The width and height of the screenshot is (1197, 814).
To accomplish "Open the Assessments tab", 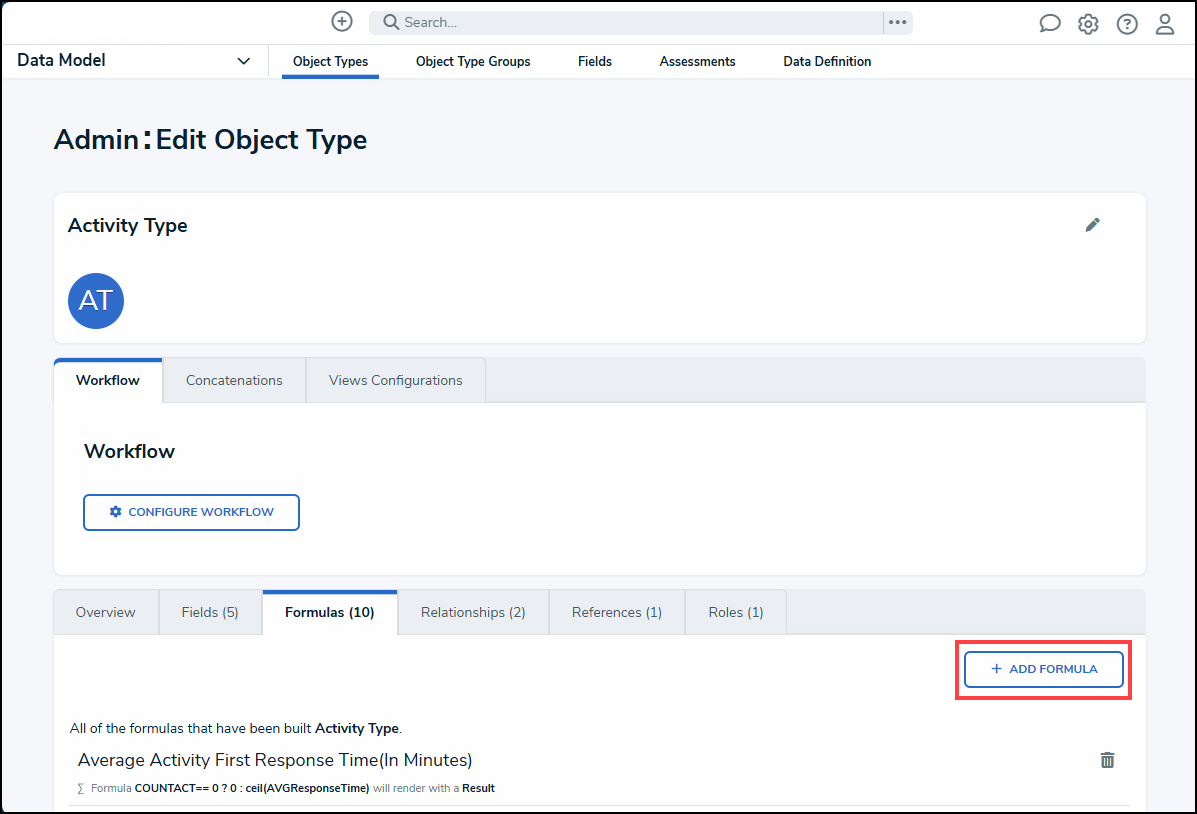I will click(697, 62).
